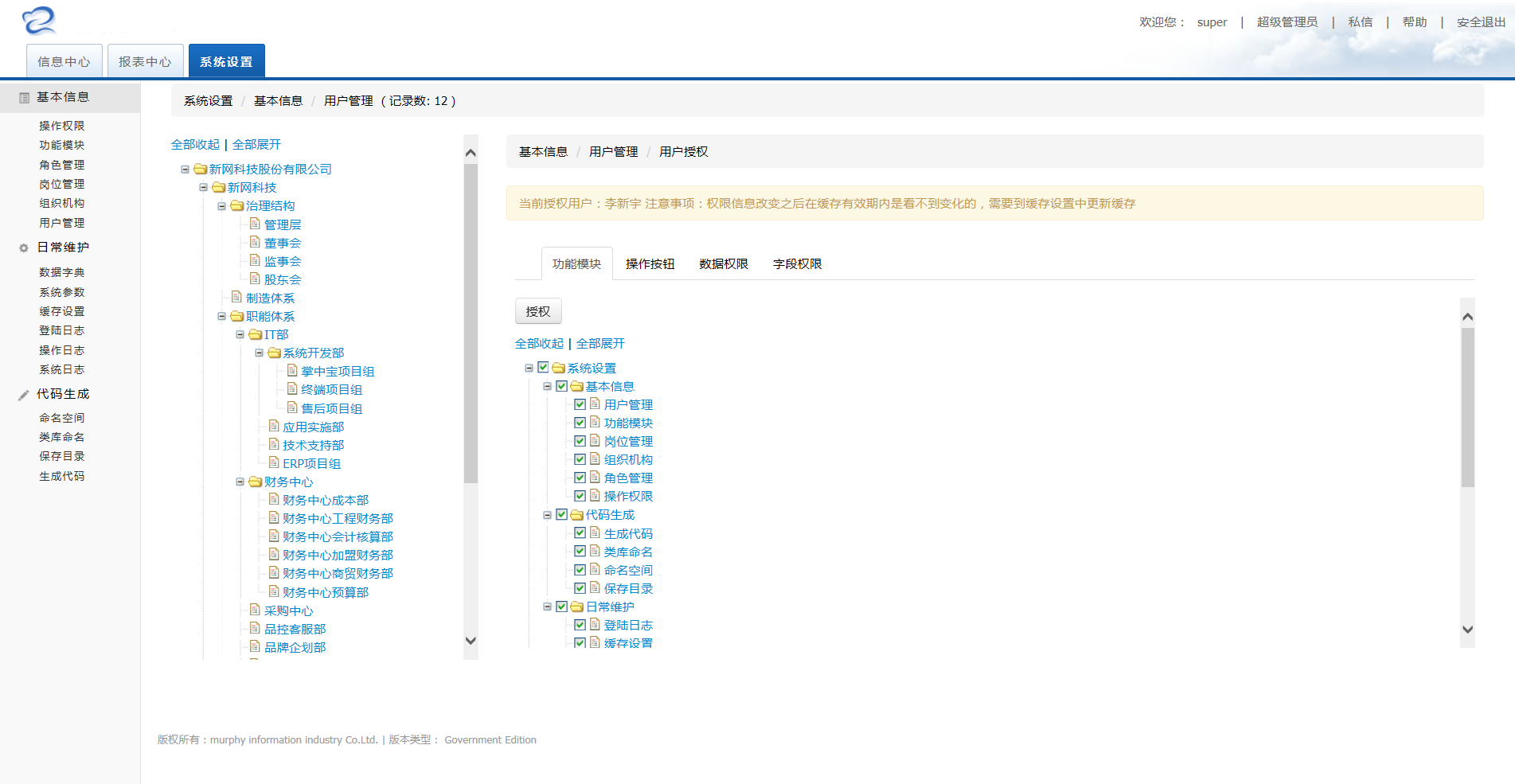Click the organization tree scrollbar down arrow
The width and height of the screenshot is (1515, 784).
[x=471, y=641]
